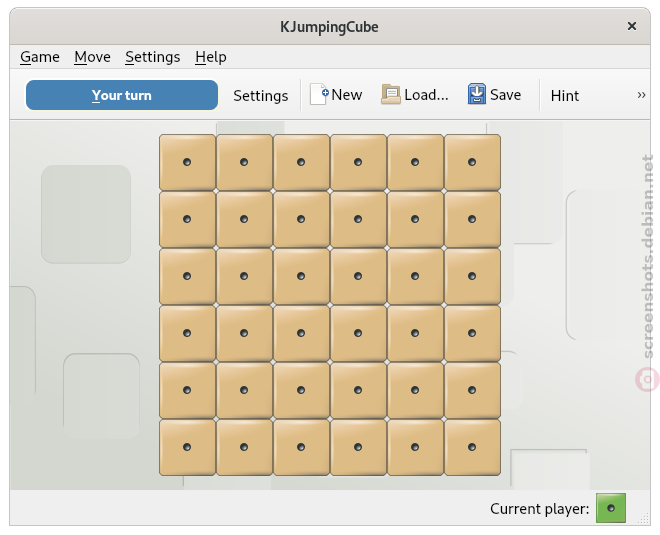Start a game with the New icon
Screen dimensions: 660x535
[x=318, y=94]
